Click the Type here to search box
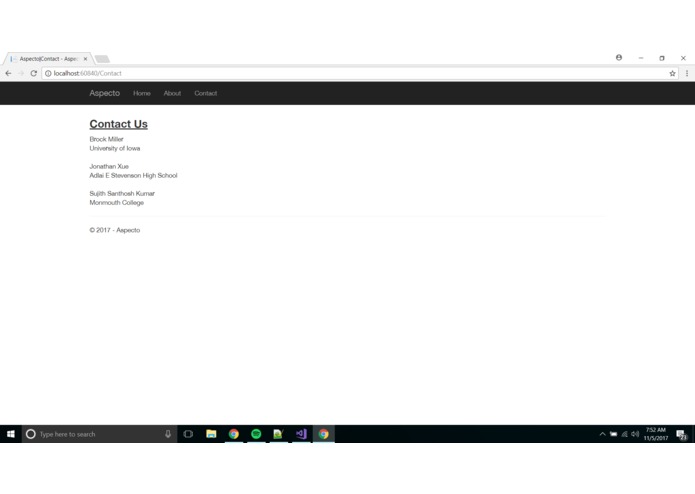The image size is (695, 494). pos(99,434)
